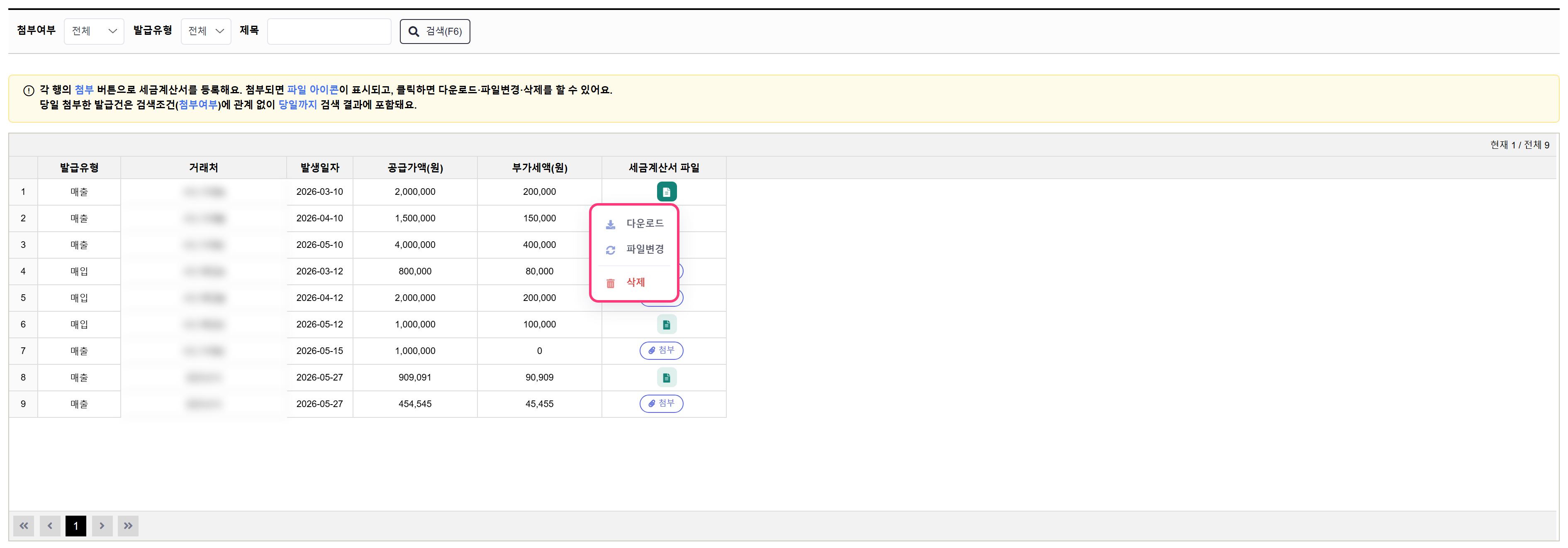
Task: Select the supply amount cell 454,545
Action: click(x=415, y=404)
